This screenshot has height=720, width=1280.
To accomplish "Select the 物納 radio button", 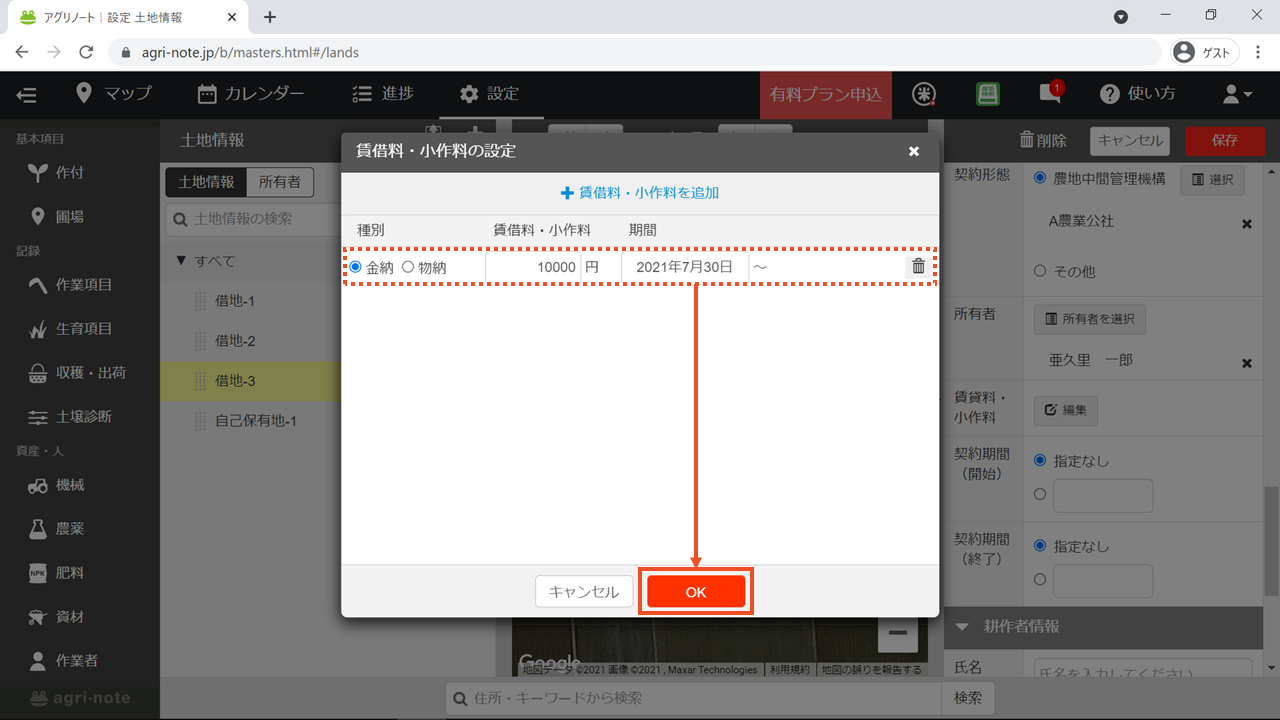I will click(407, 267).
